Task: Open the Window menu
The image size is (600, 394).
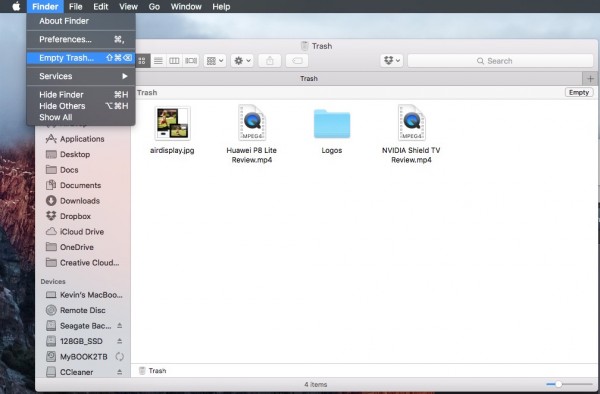Action: click(x=186, y=7)
